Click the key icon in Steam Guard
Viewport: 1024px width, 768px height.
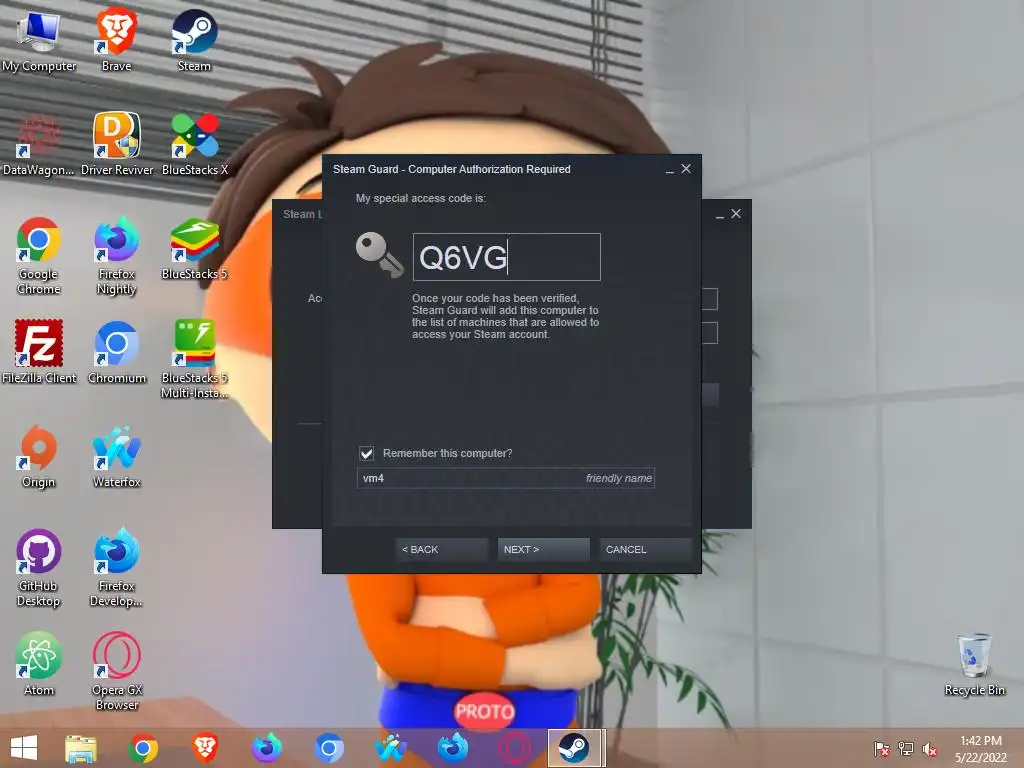pos(379,255)
